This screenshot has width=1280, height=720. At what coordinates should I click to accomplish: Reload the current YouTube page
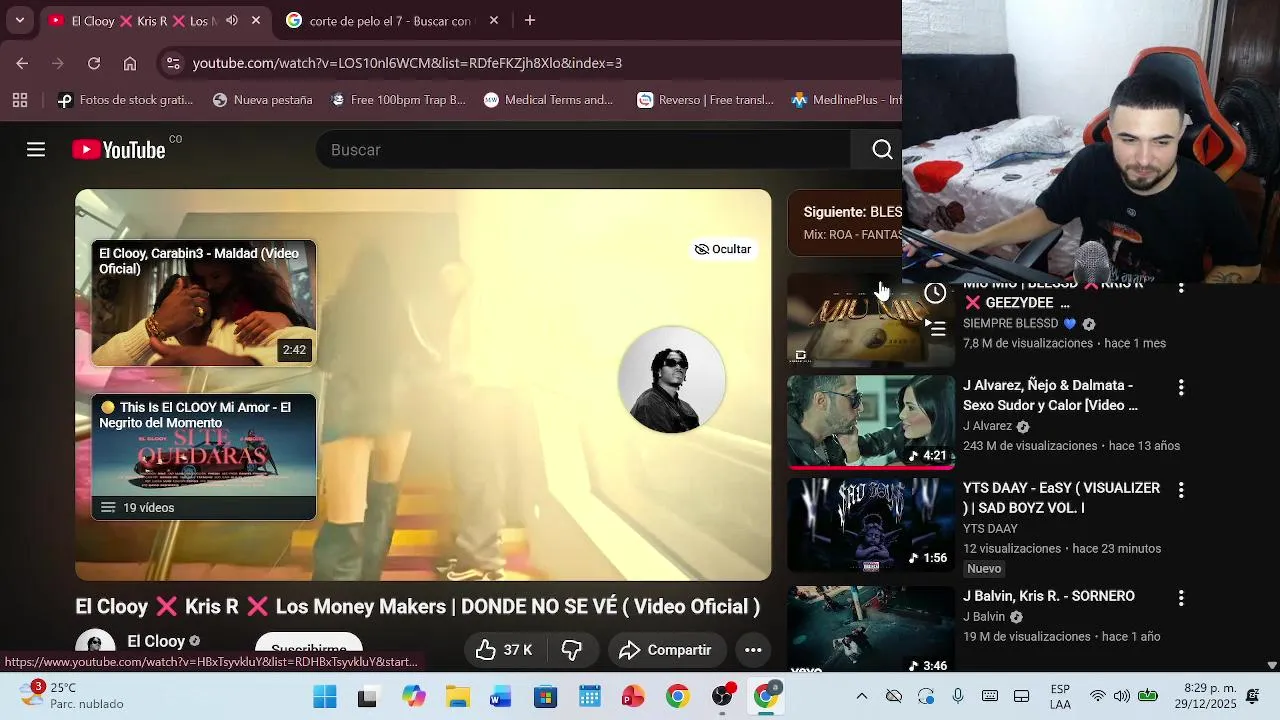pyautogui.click(x=94, y=63)
